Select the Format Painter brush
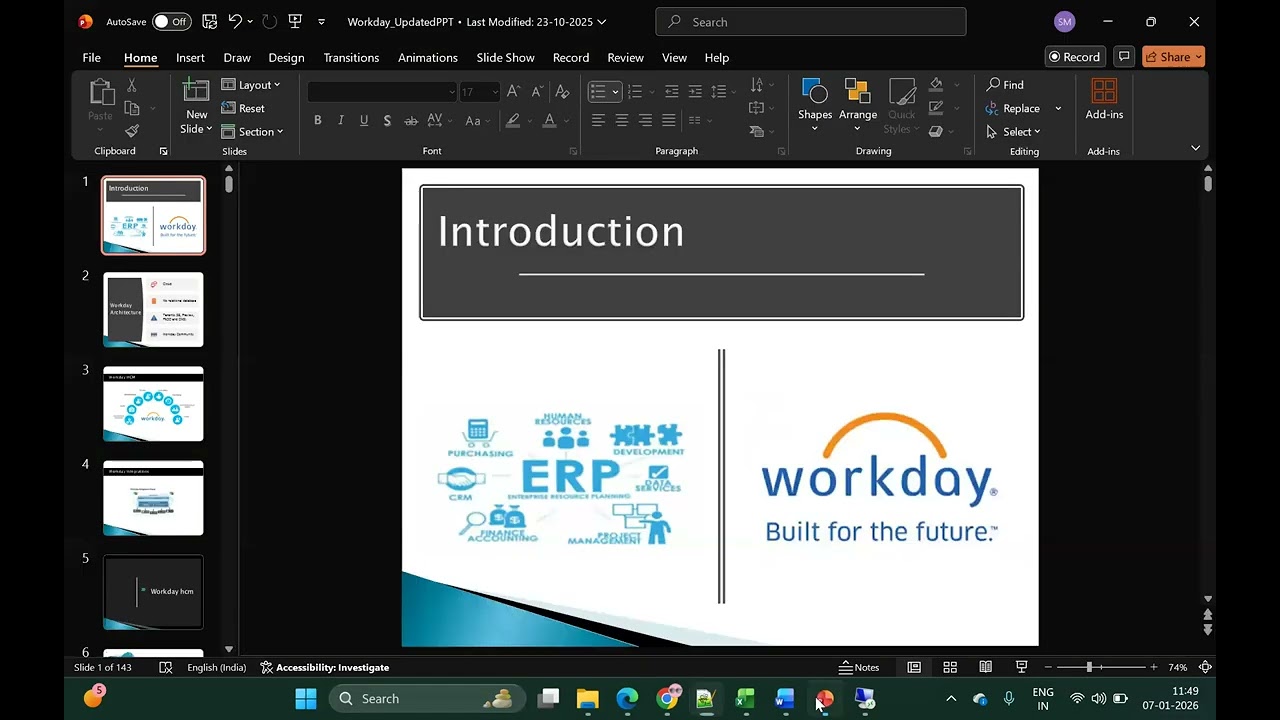The image size is (1280, 720). (x=131, y=131)
